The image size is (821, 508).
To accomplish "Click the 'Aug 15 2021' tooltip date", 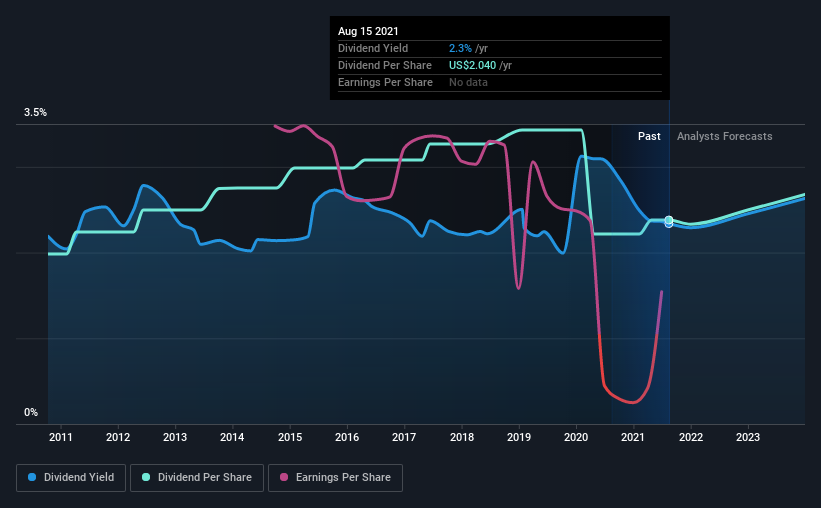I will coord(368,31).
